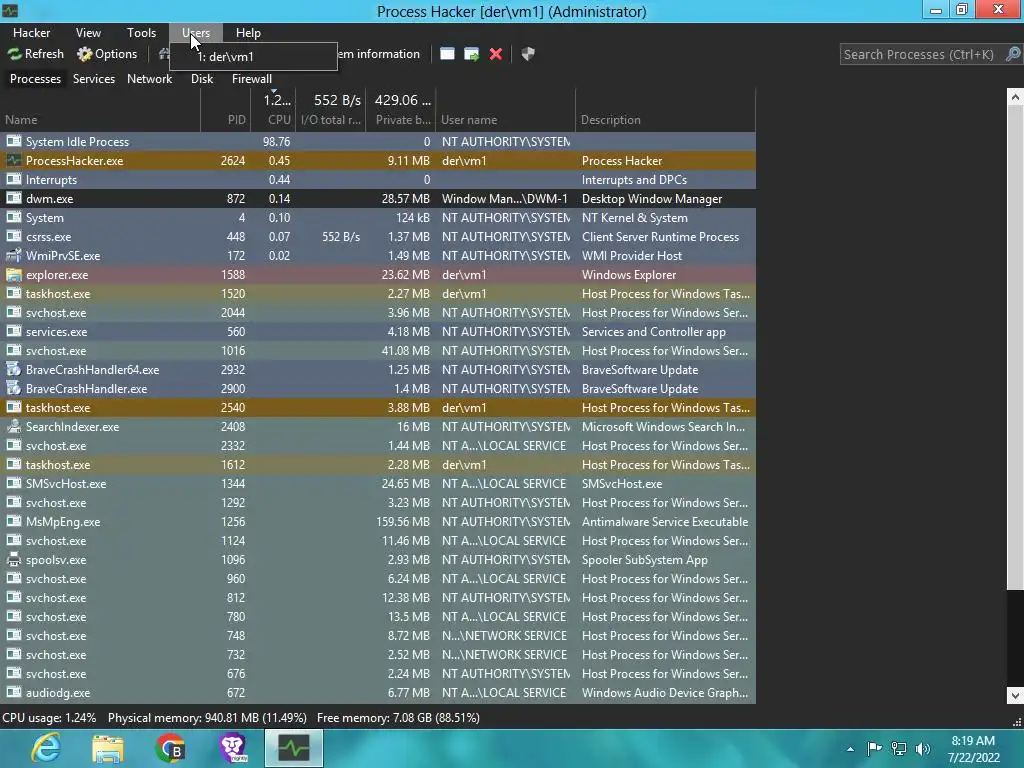
Task: Switch to the Processes tab
Action: pos(35,78)
